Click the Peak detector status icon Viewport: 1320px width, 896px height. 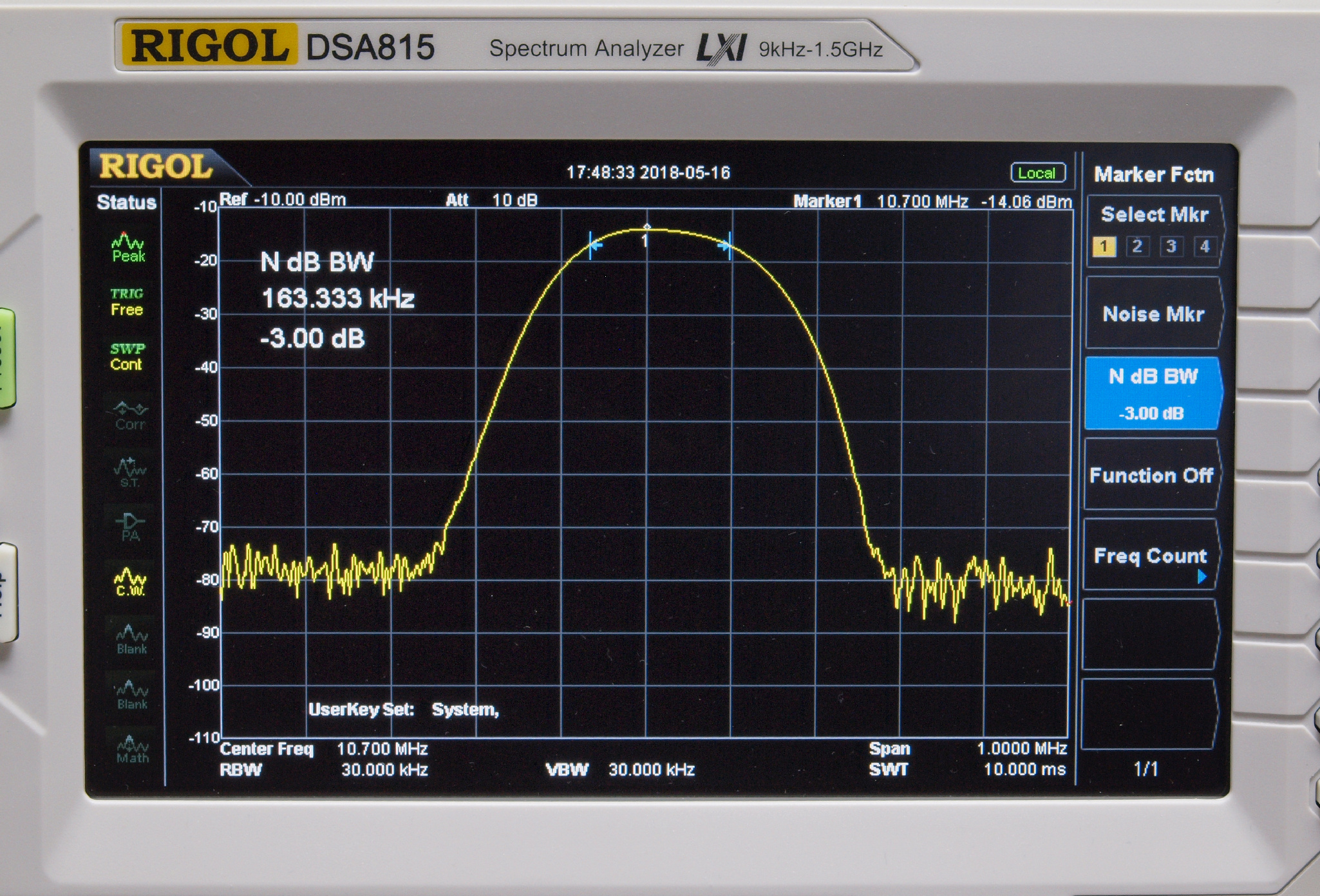click(128, 247)
